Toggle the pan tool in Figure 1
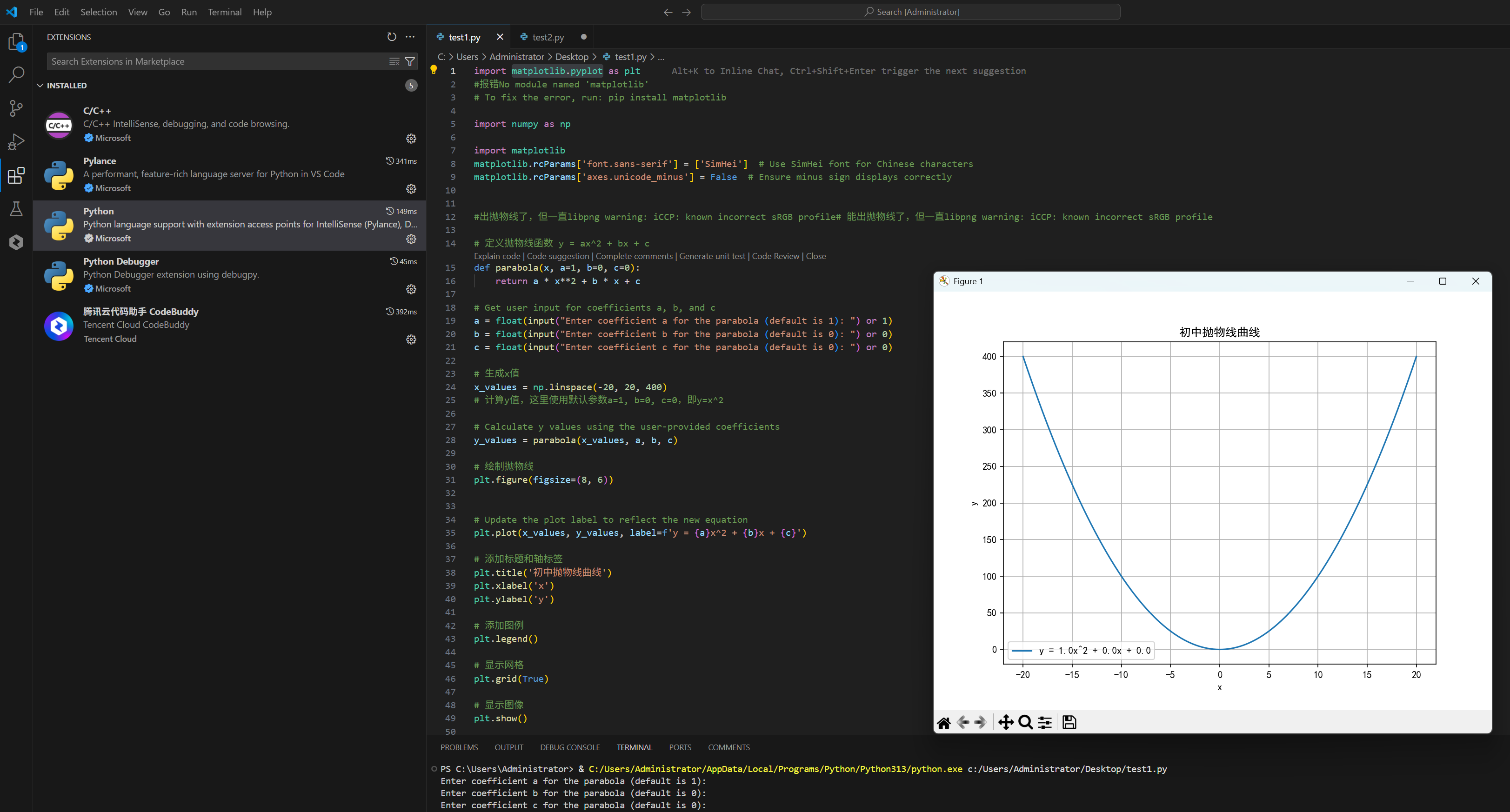The height and width of the screenshot is (812, 1510). [x=1006, y=722]
